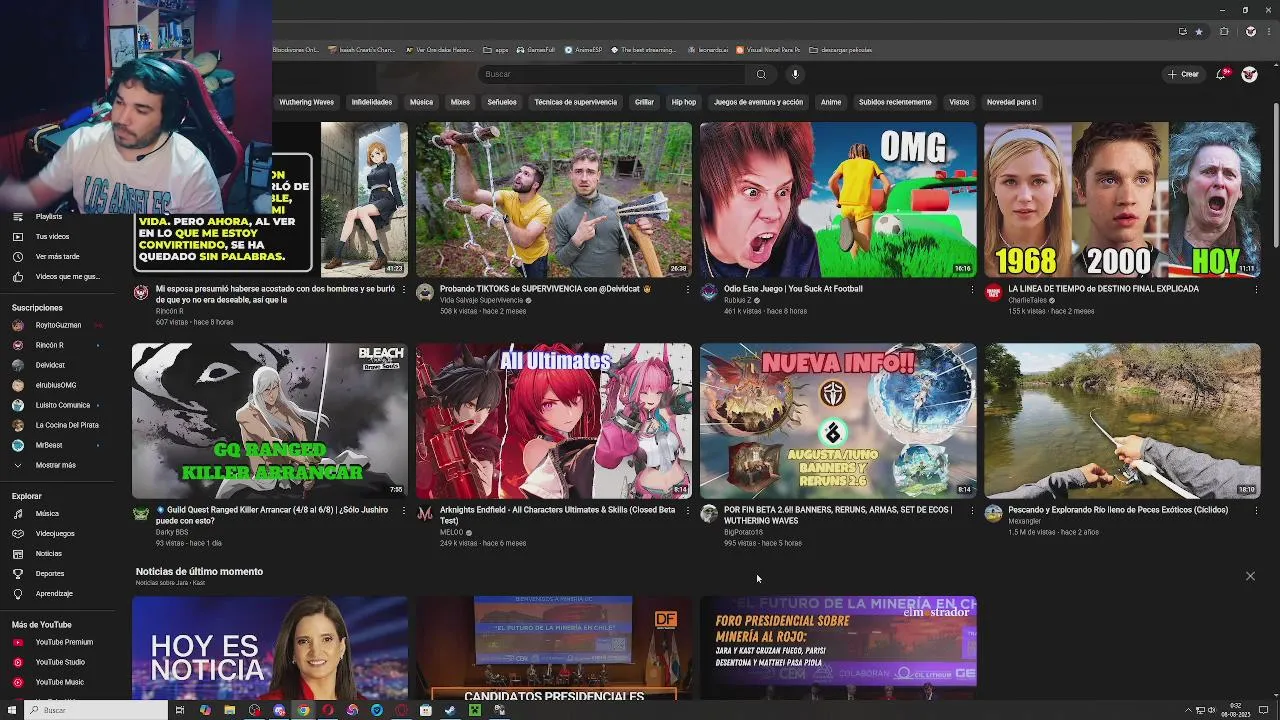Open YouTube Premium link
This screenshot has height=720, width=1280.
coord(64,642)
